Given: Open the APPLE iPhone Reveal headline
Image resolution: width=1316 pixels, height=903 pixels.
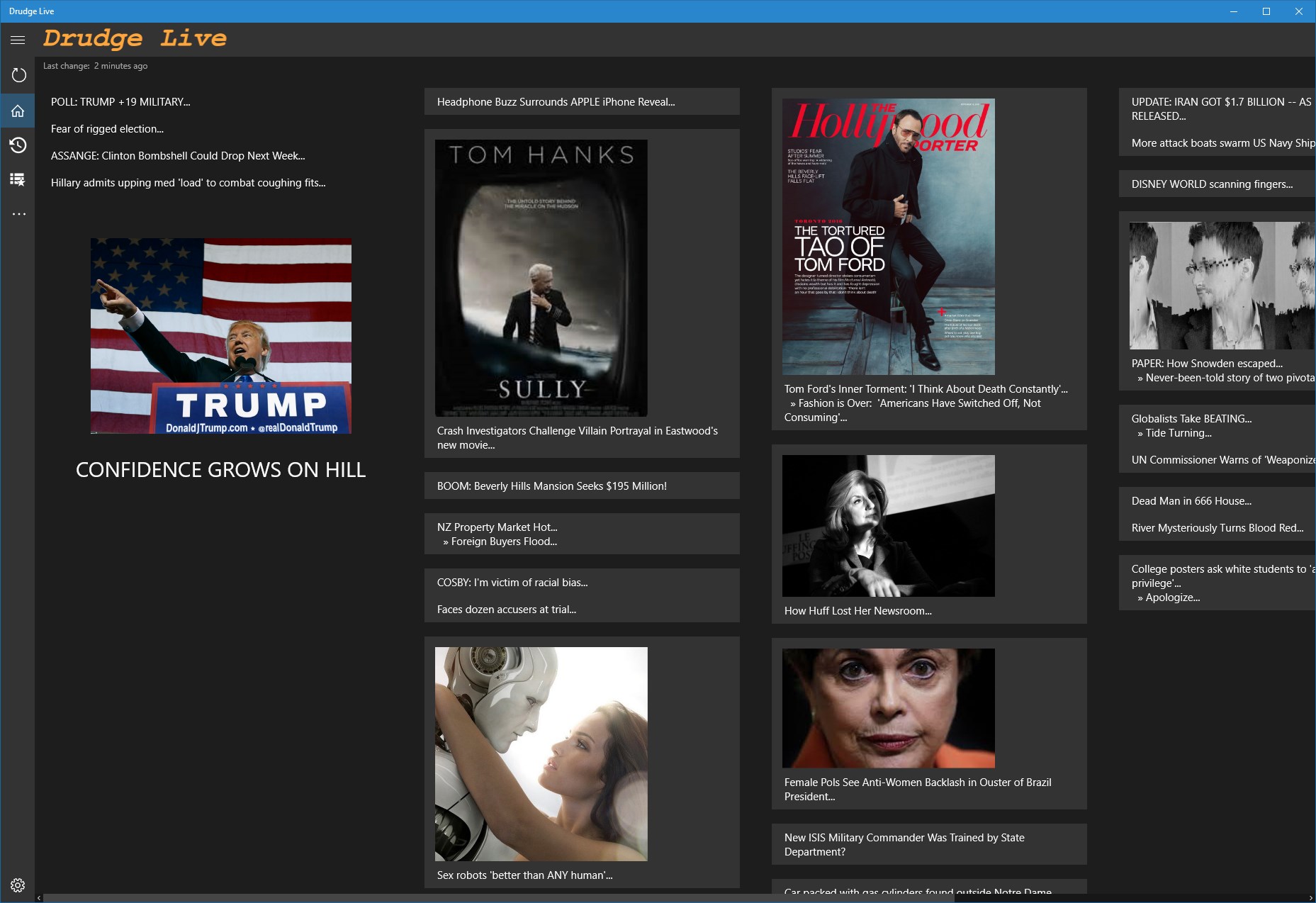Looking at the screenshot, I should (556, 101).
